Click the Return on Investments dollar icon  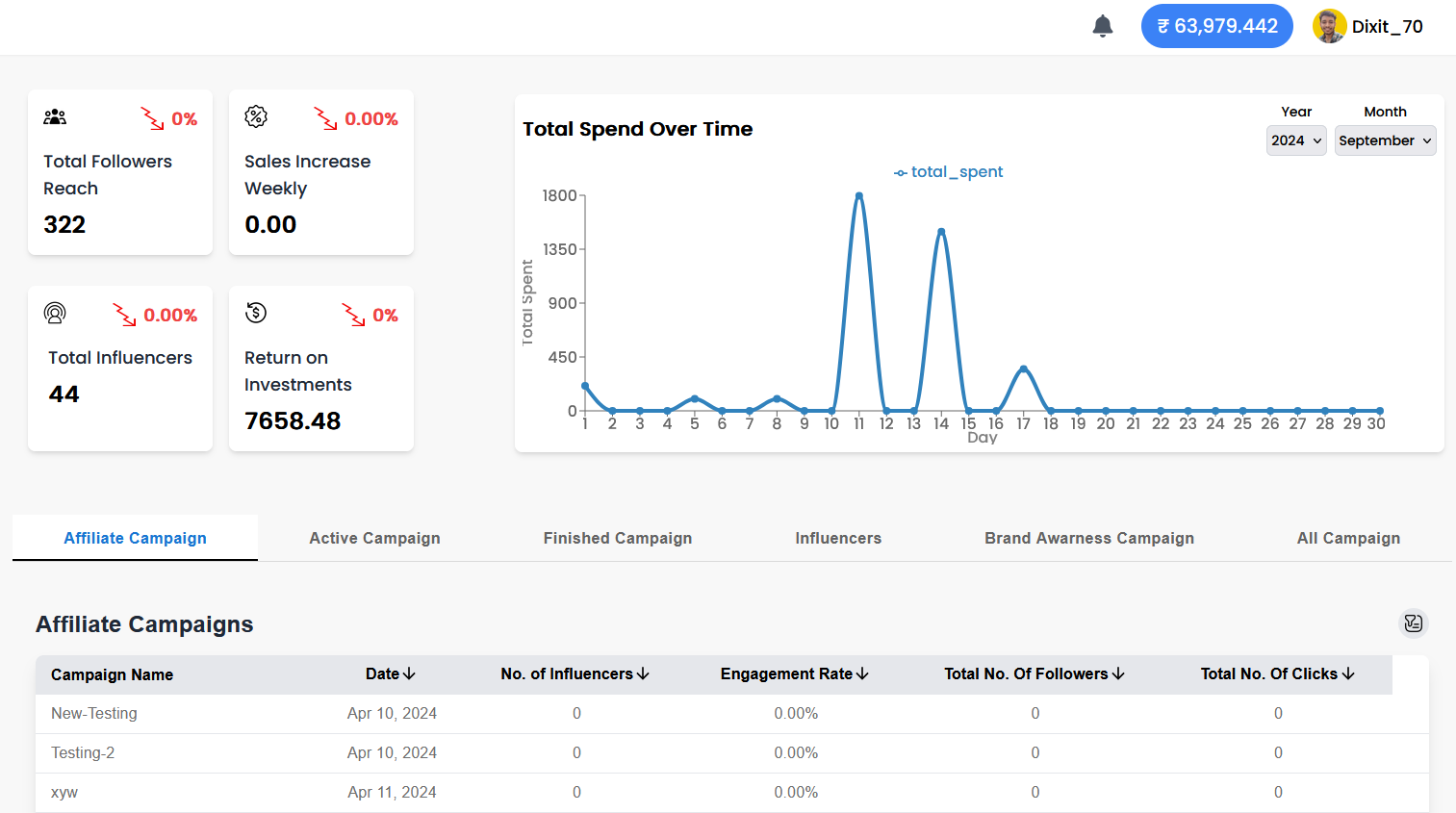256,313
